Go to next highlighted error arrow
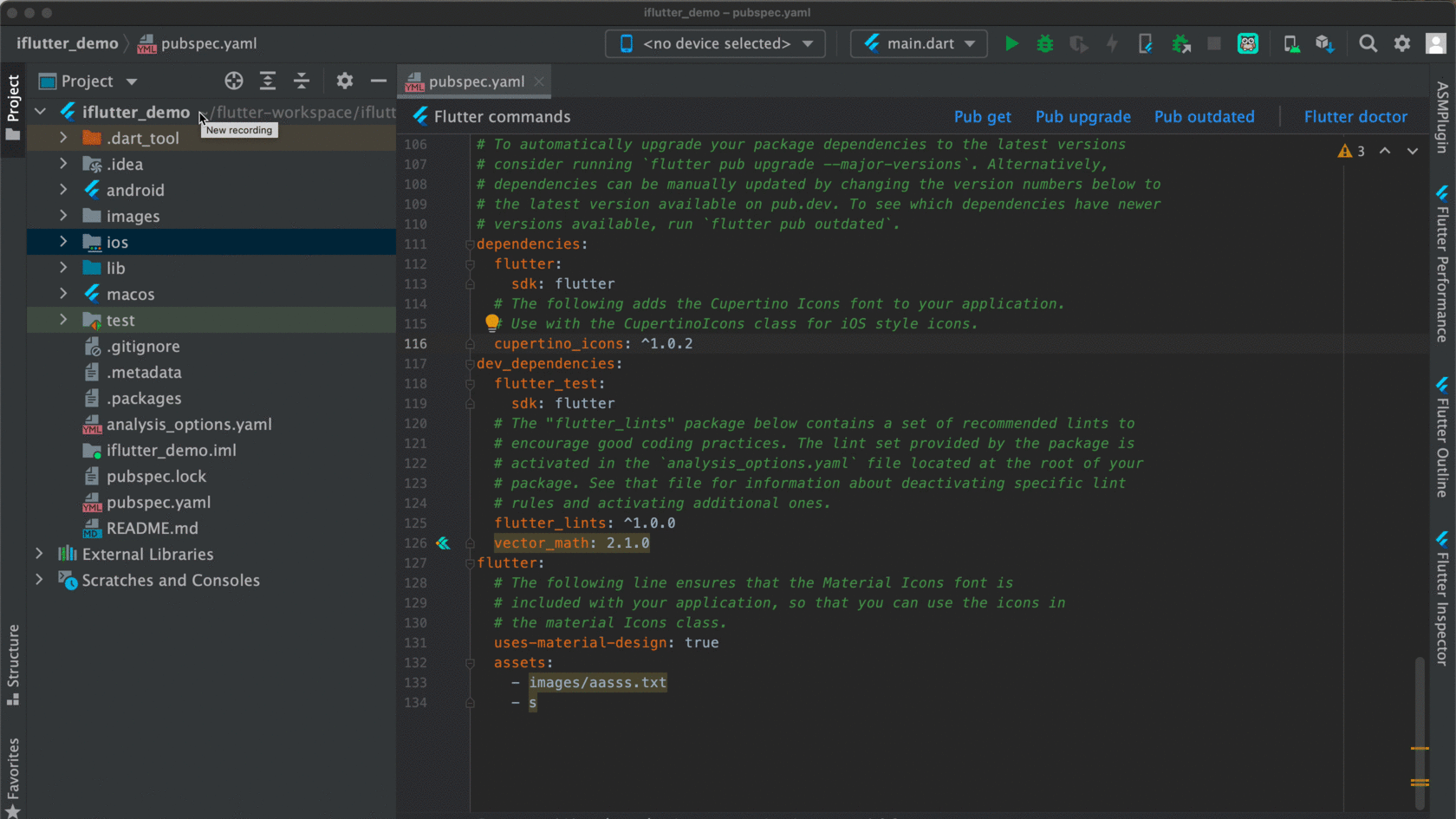1456x819 pixels. [1413, 151]
